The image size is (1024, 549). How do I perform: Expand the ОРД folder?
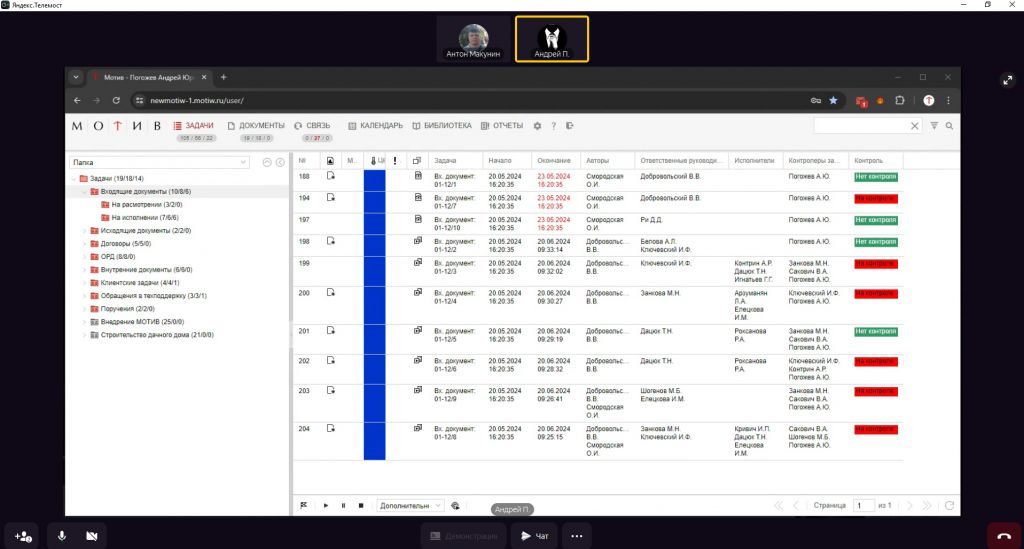click(84, 257)
